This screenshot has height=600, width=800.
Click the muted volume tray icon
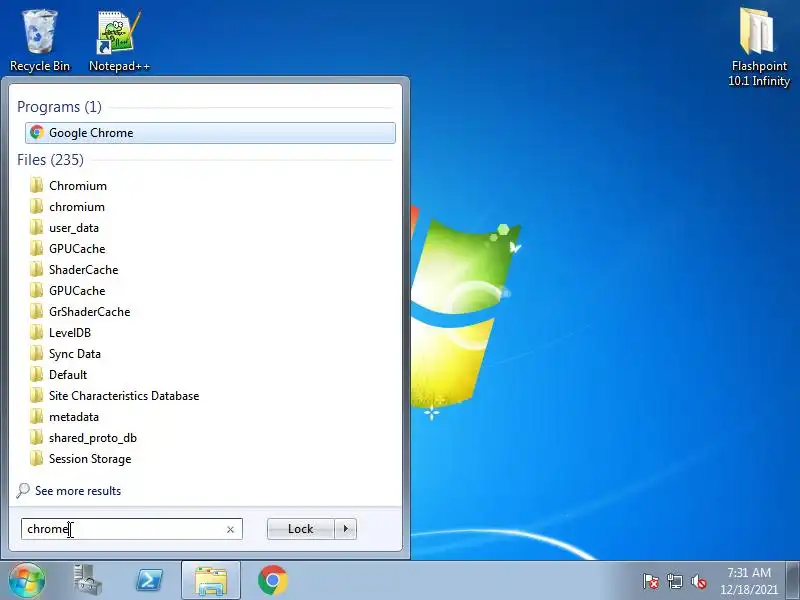pos(698,581)
